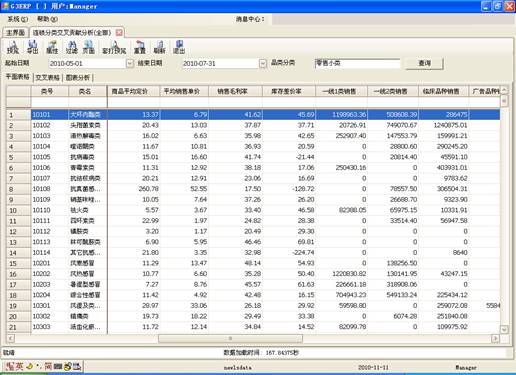
Task: Sort by the 类号 column header
Action: pos(50,91)
